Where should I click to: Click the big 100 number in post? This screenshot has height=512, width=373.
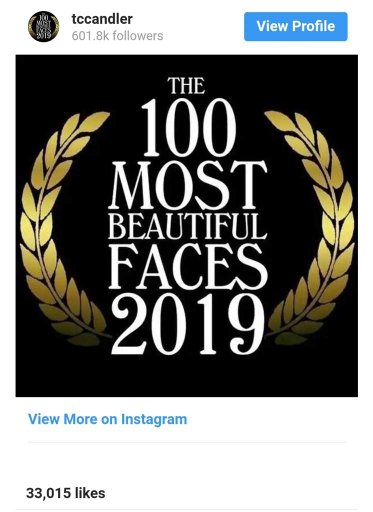point(188,128)
